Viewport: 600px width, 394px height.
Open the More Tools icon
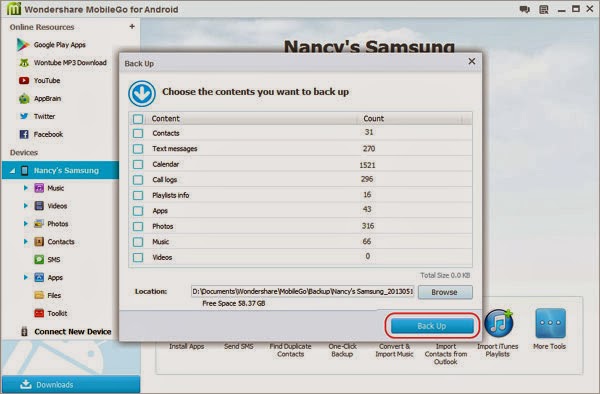pos(550,323)
